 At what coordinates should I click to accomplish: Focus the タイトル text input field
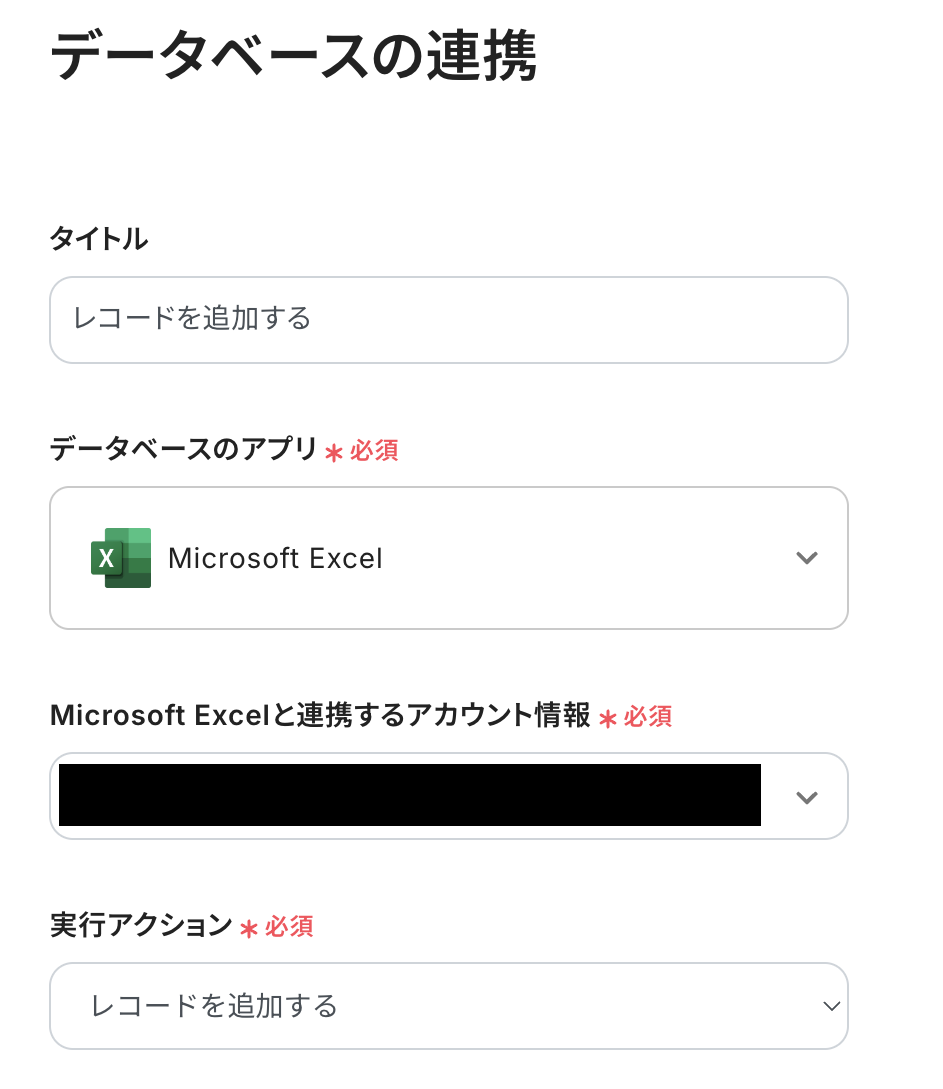click(x=448, y=320)
